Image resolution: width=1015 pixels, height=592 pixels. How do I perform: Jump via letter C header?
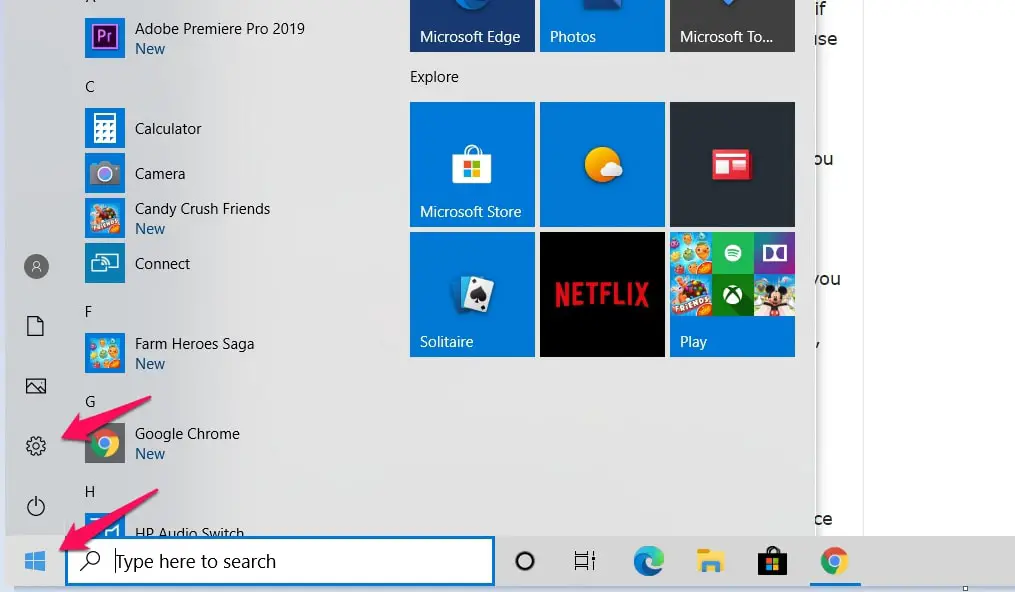click(x=90, y=87)
